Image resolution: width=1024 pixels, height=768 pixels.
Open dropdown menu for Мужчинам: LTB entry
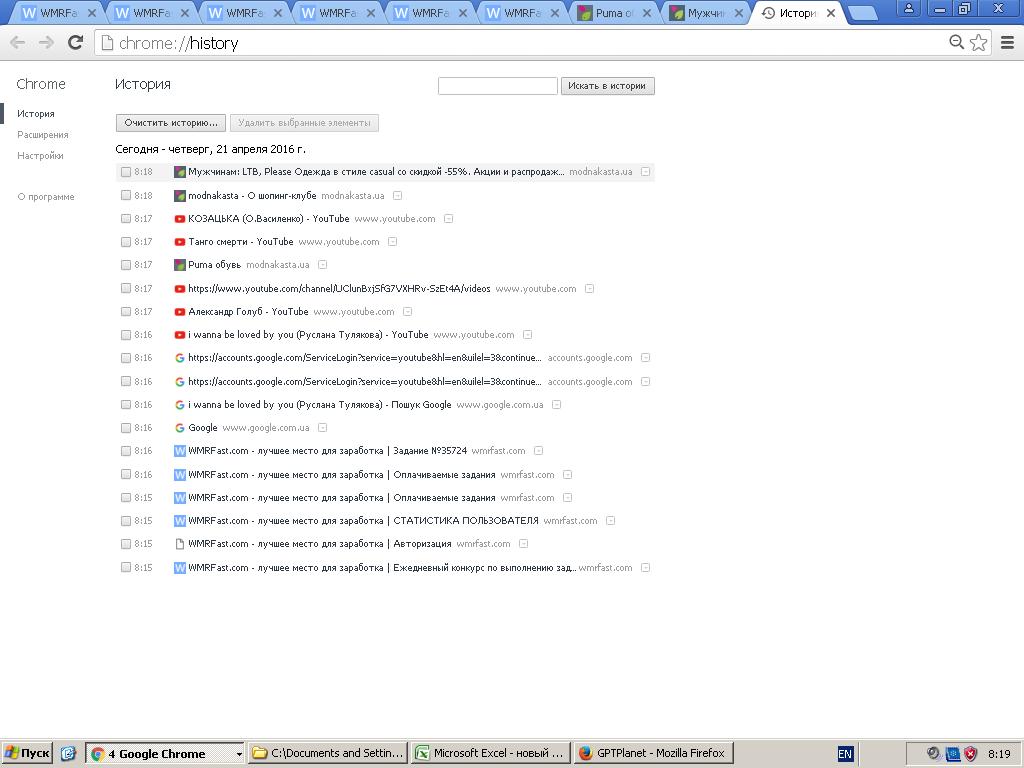pyautogui.click(x=645, y=172)
